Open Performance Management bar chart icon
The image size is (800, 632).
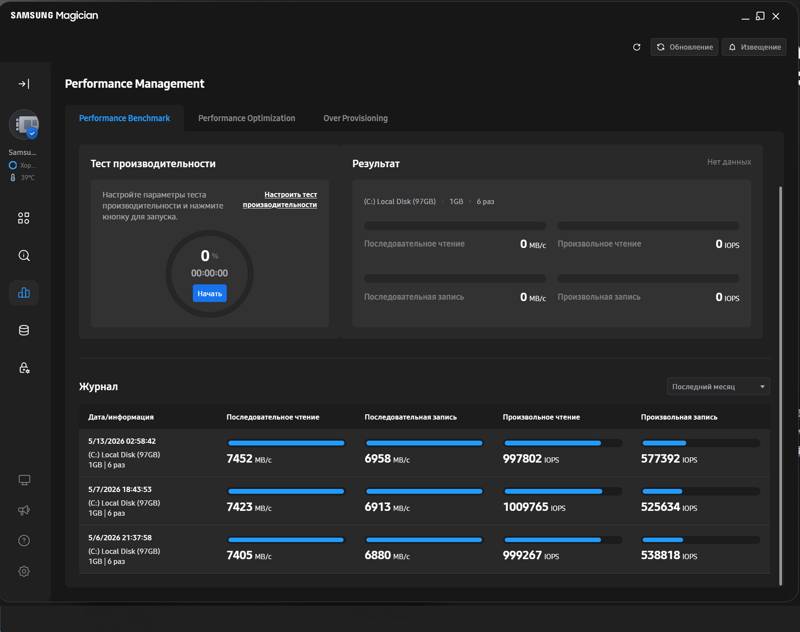[x=24, y=293]
